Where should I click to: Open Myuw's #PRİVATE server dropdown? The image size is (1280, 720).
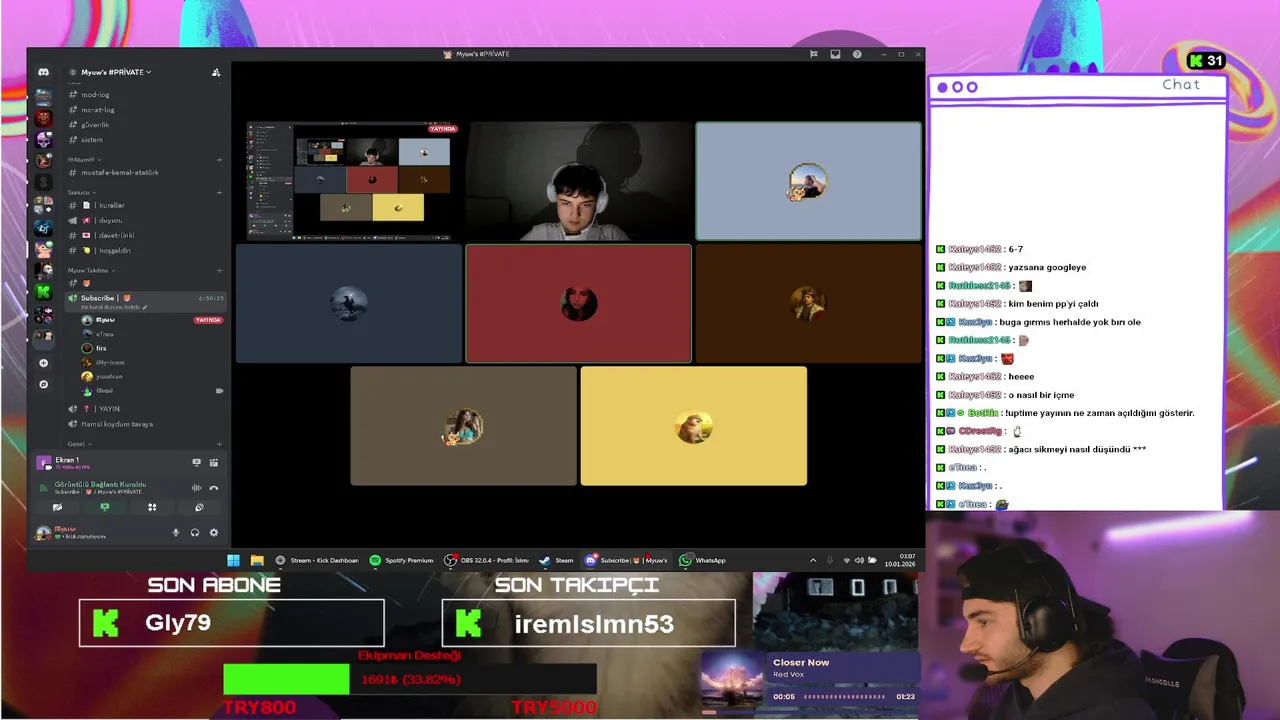(x=116, y=72)
